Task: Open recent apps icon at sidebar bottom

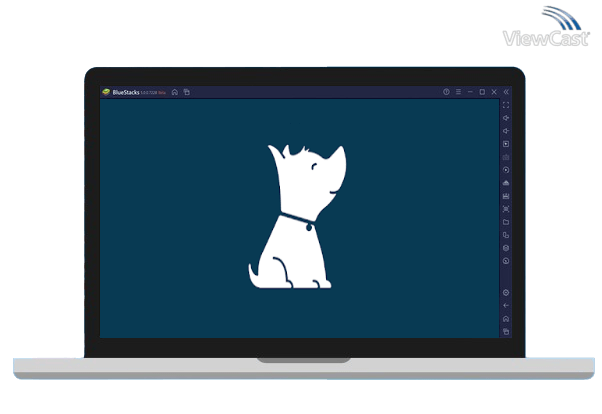Action: (x=506, y=331)
